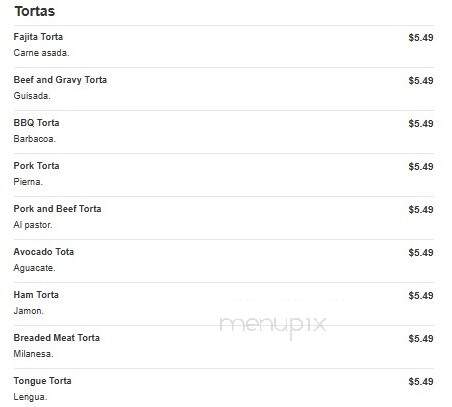Click the Barbacoa description

(34, 139)
